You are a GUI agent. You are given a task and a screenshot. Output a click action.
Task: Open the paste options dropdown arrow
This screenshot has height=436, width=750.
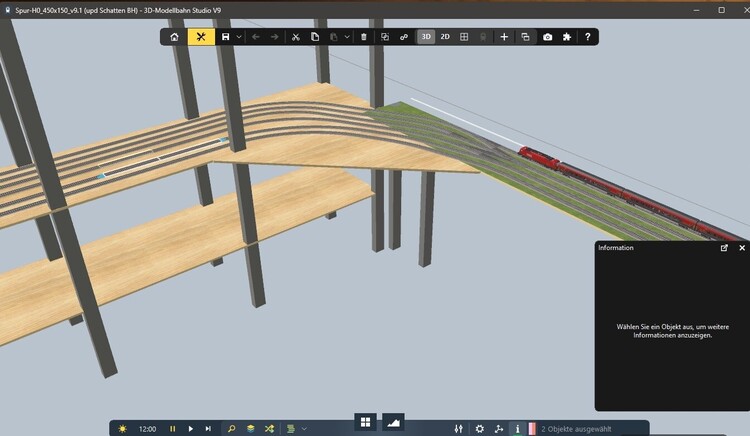tap(347, 37)
